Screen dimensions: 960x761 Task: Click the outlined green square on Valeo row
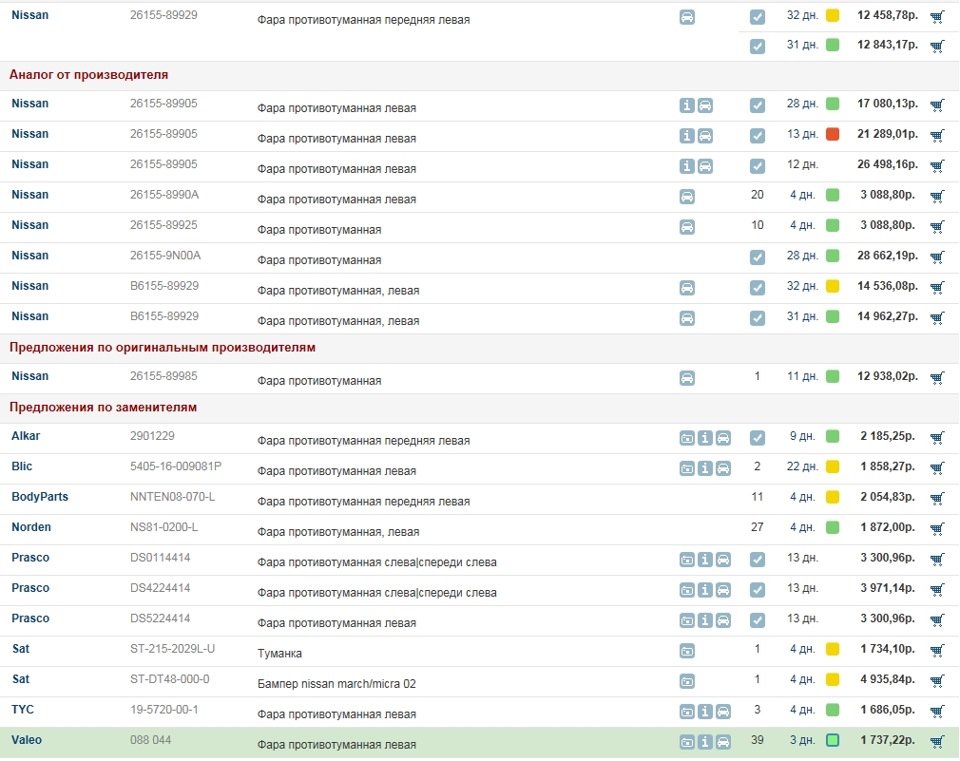[833, 740]
